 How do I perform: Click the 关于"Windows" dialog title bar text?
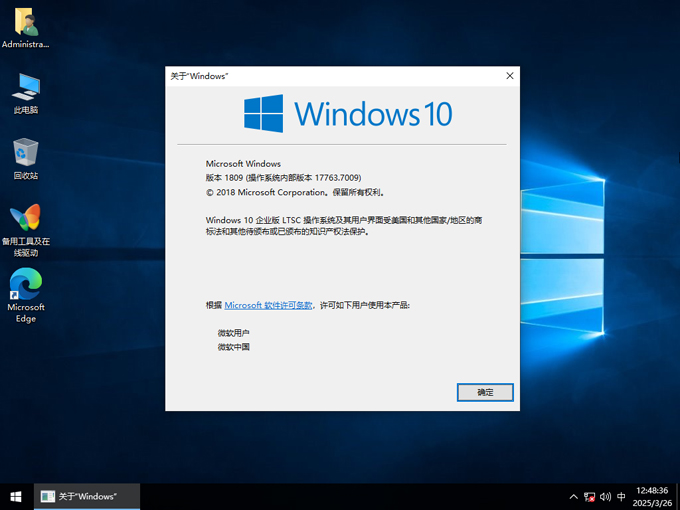tap(199, 76)
